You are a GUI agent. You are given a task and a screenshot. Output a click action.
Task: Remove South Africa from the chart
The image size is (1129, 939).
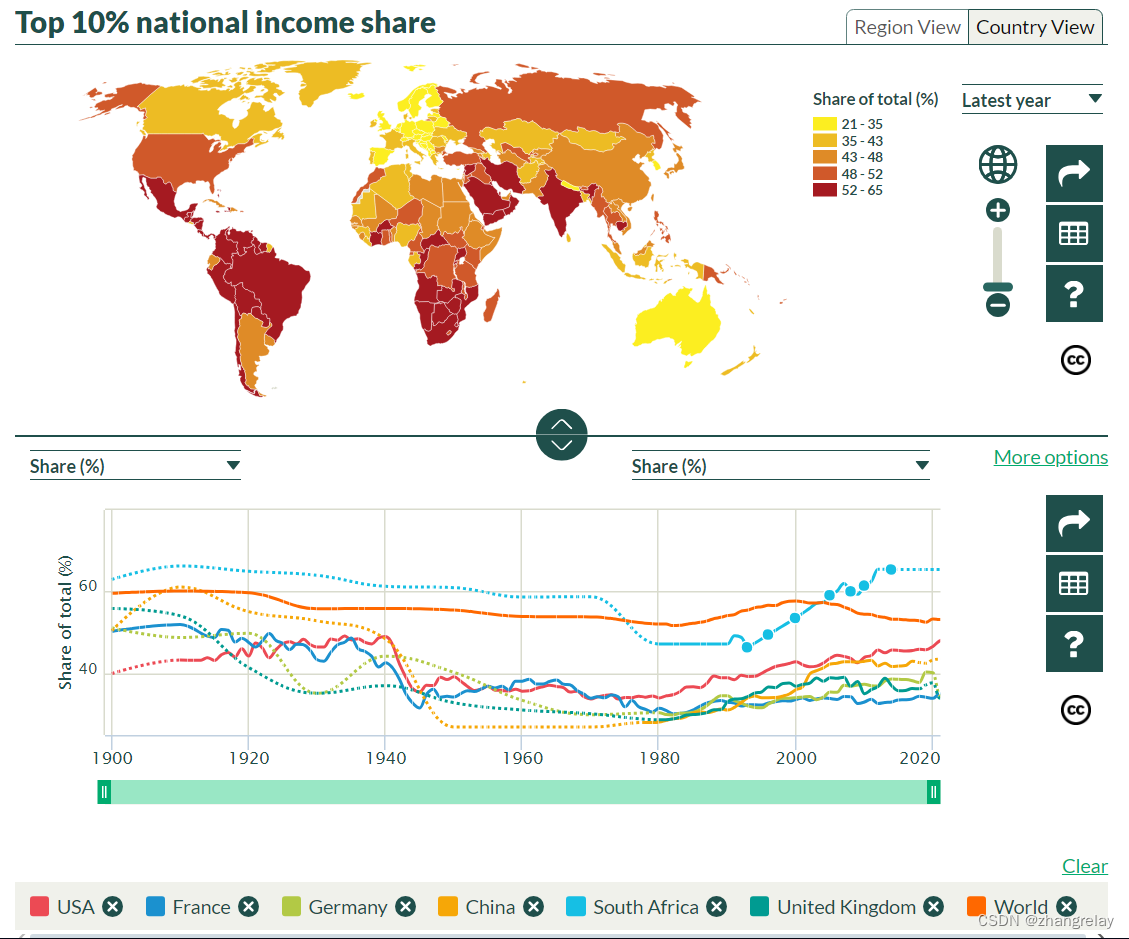[x=716, y=907]
